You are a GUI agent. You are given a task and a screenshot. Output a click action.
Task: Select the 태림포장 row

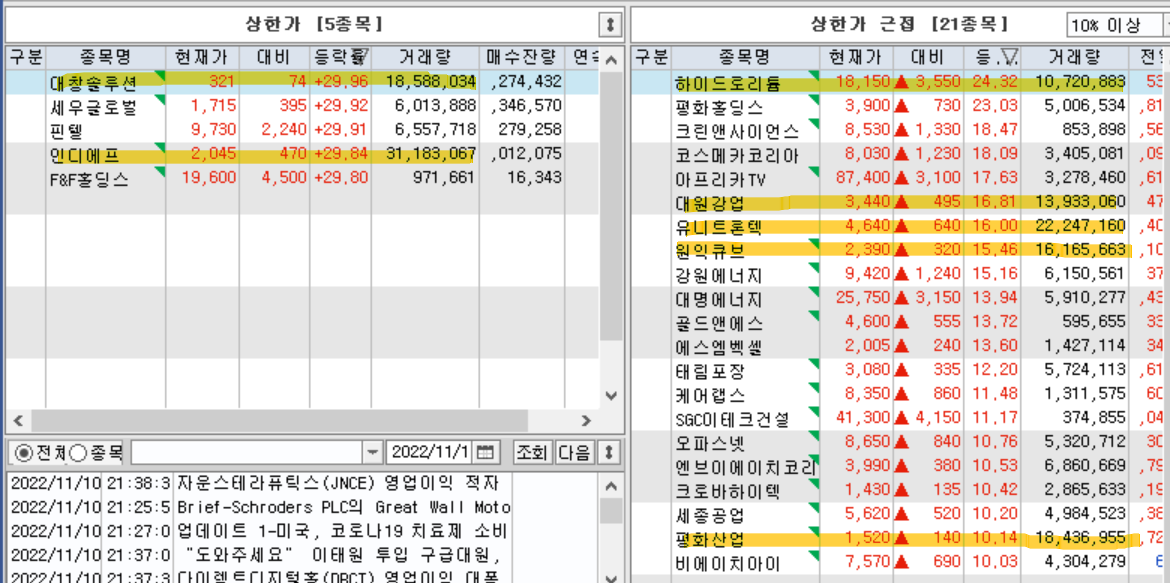point(900,370)
